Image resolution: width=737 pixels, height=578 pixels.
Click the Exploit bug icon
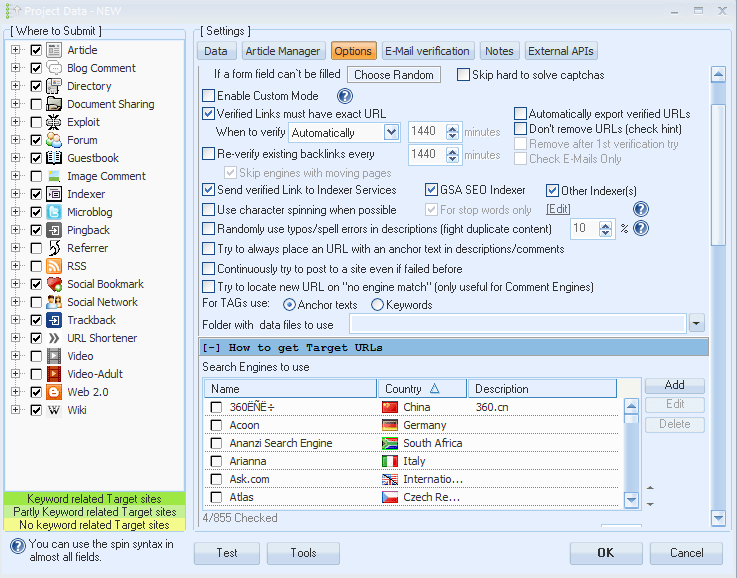click(x=54, y=122)
